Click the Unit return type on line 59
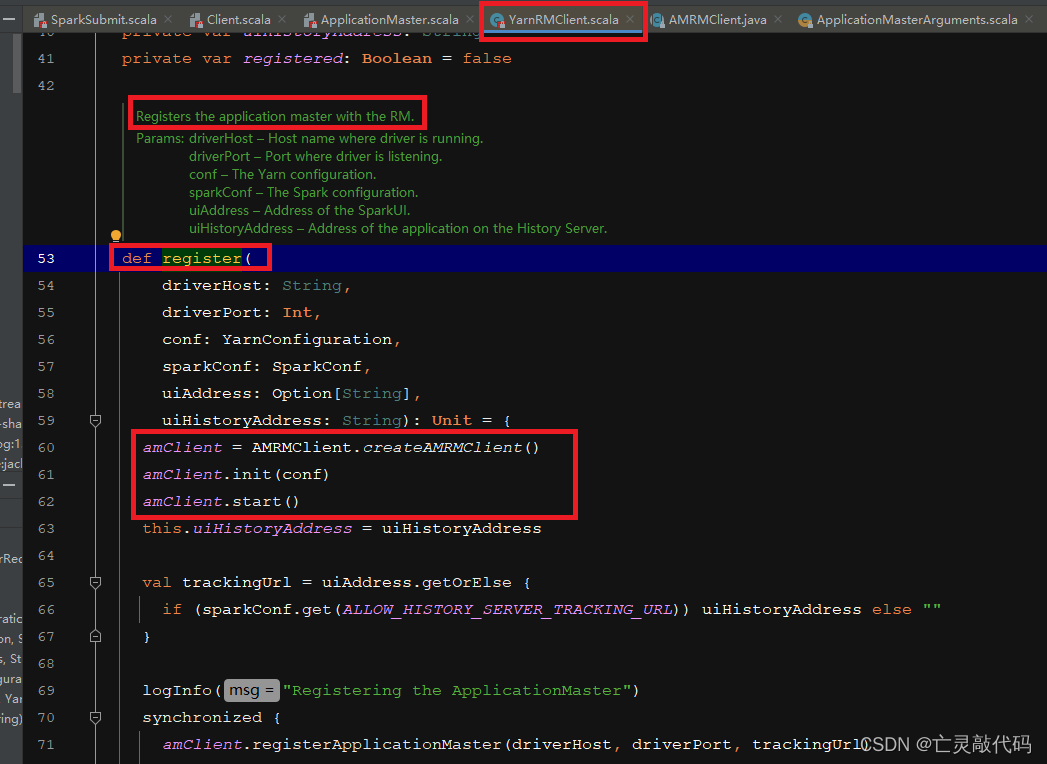 pyautogui.click(x=451, y=421)
